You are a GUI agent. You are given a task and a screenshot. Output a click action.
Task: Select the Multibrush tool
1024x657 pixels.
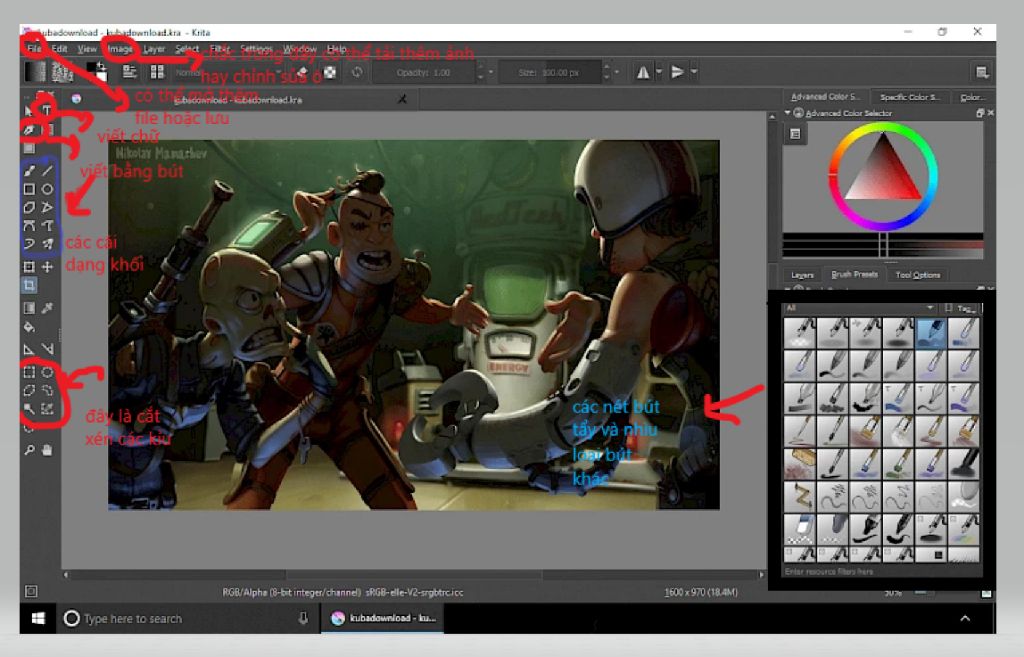[x=47, y=244]
